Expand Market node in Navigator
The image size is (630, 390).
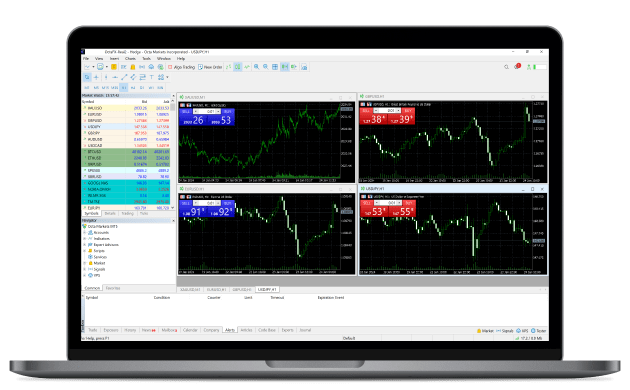point(85,263)
